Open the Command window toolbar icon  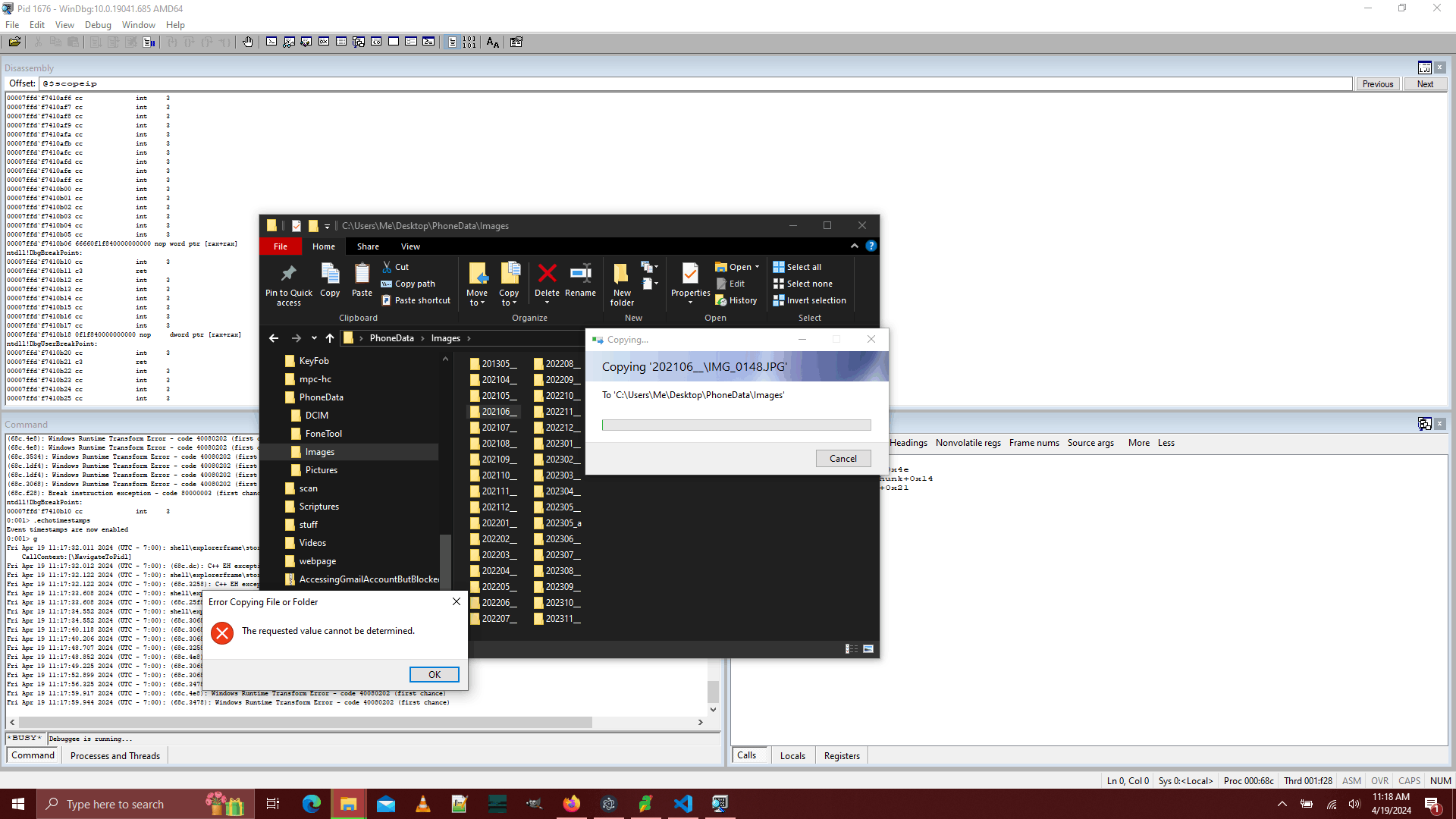point(271,42)
